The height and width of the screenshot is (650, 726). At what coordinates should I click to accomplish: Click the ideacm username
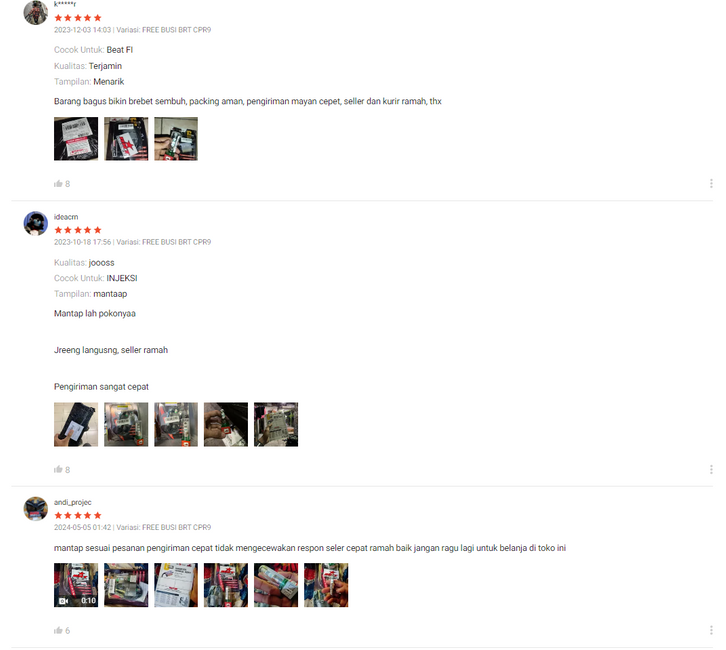pos(66,217)
